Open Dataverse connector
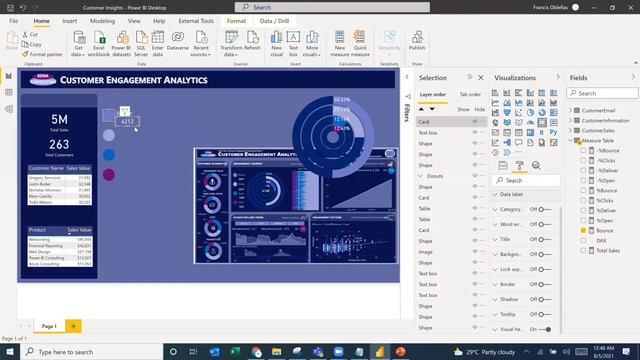 (178, 41)
